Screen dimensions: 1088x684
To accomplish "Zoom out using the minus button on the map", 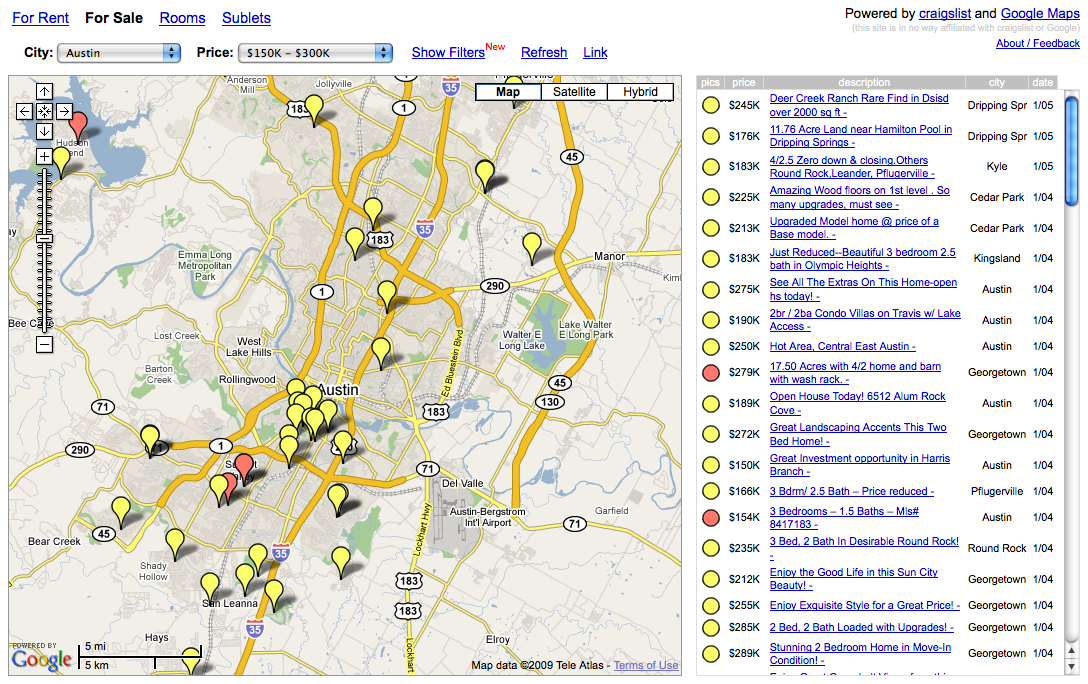I will [44, 344].
